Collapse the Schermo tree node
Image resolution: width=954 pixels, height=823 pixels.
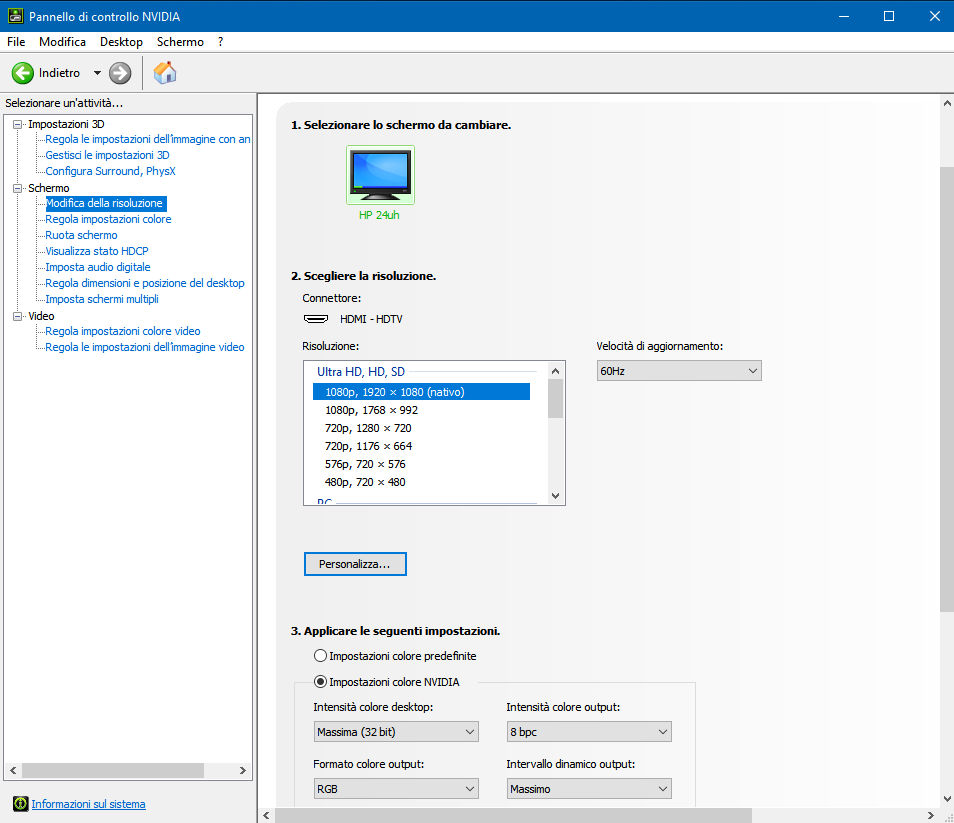18,188
